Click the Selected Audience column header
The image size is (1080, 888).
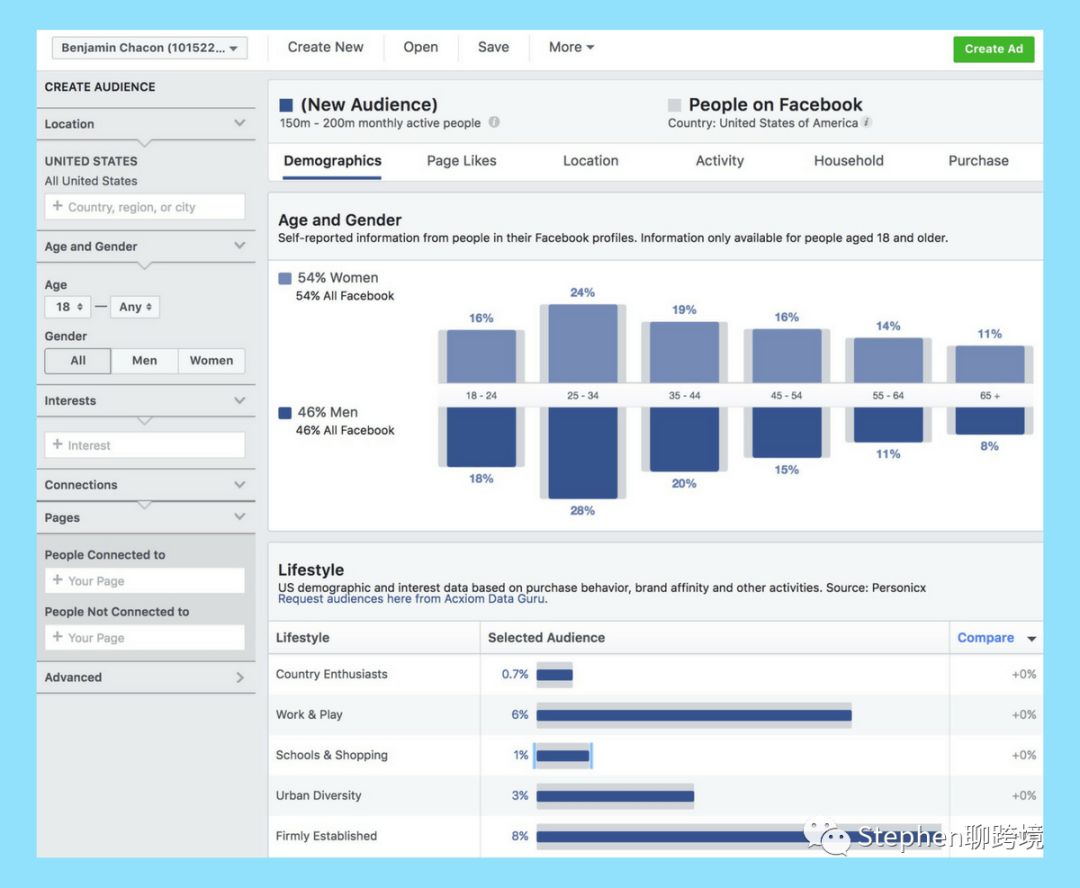click(546, 638)
